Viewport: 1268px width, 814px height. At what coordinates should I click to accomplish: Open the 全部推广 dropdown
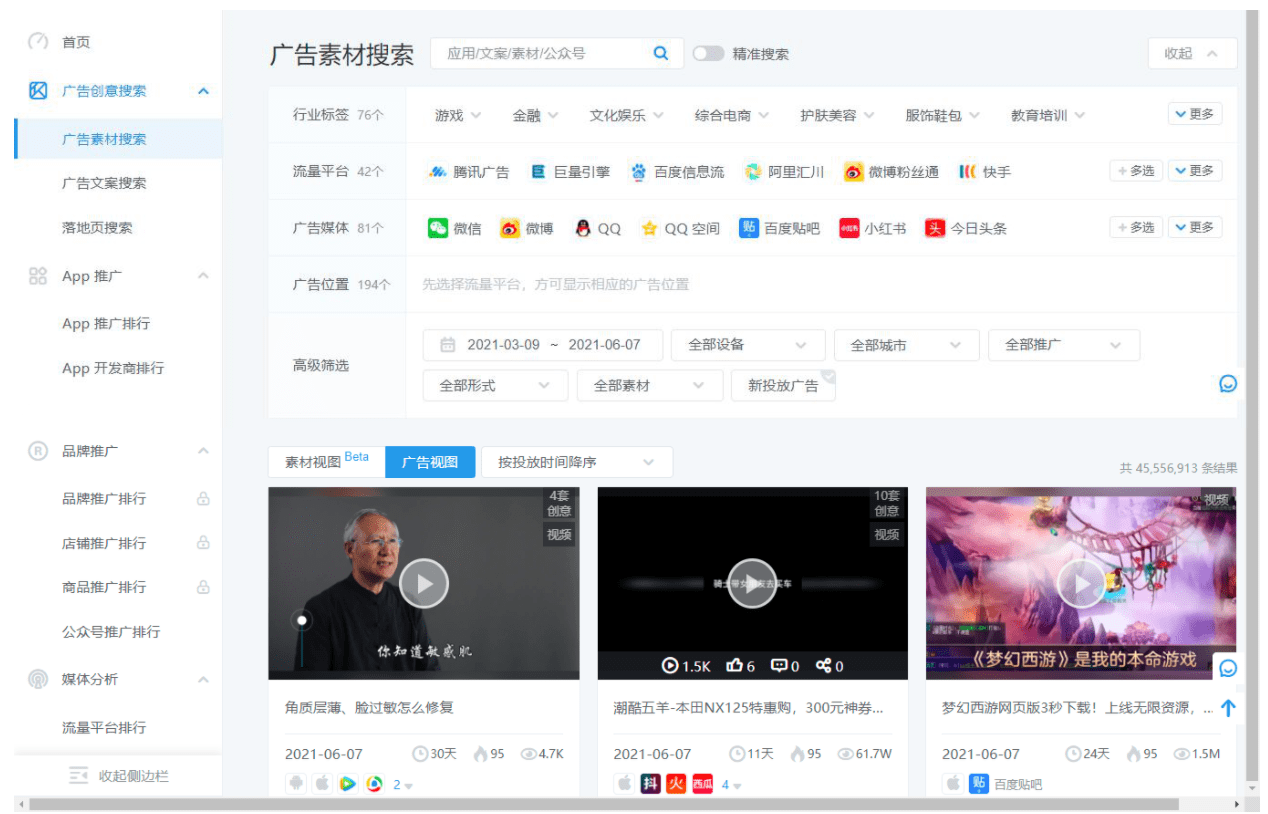(x=1064, y=345)
